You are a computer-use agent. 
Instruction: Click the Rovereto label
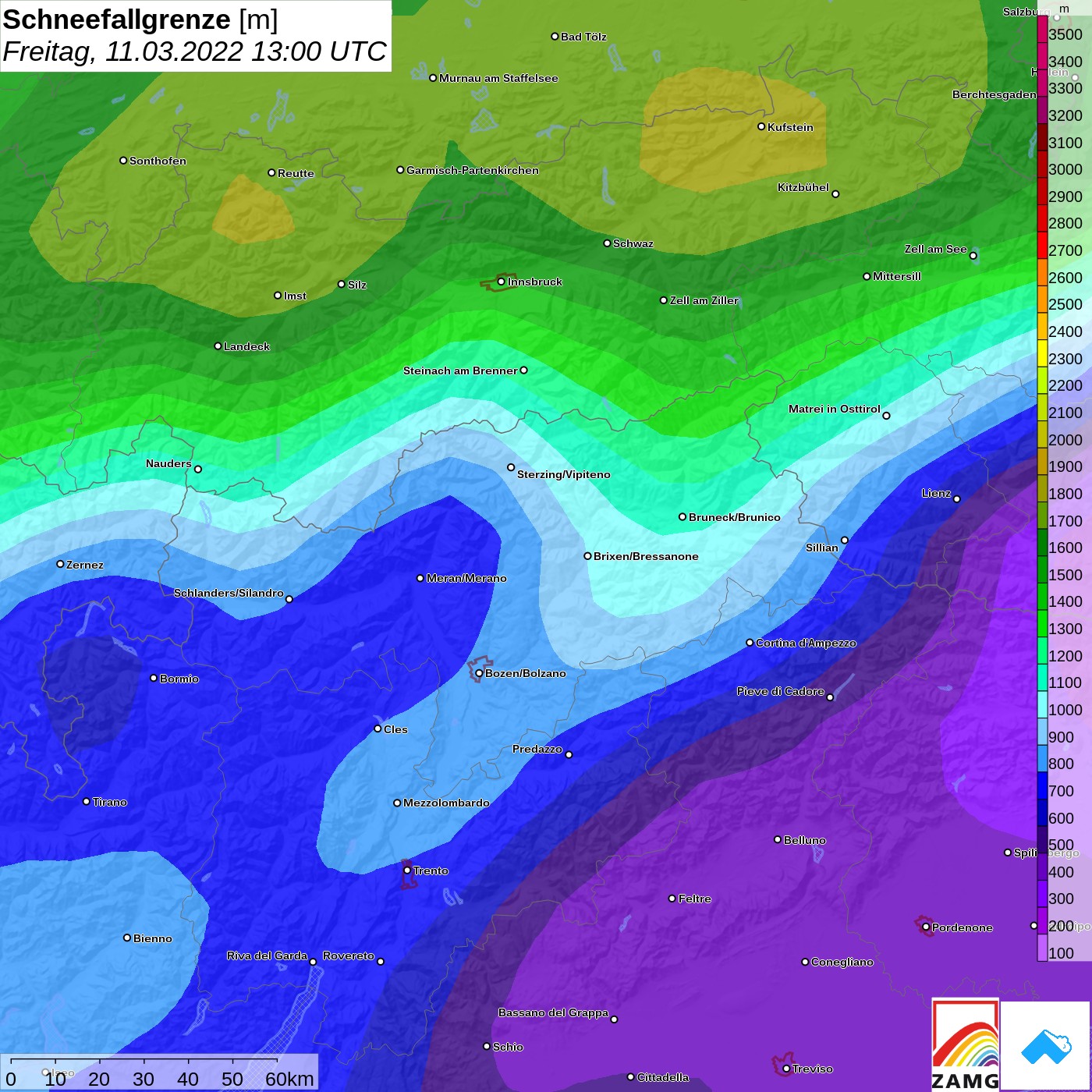pos(349,955)
